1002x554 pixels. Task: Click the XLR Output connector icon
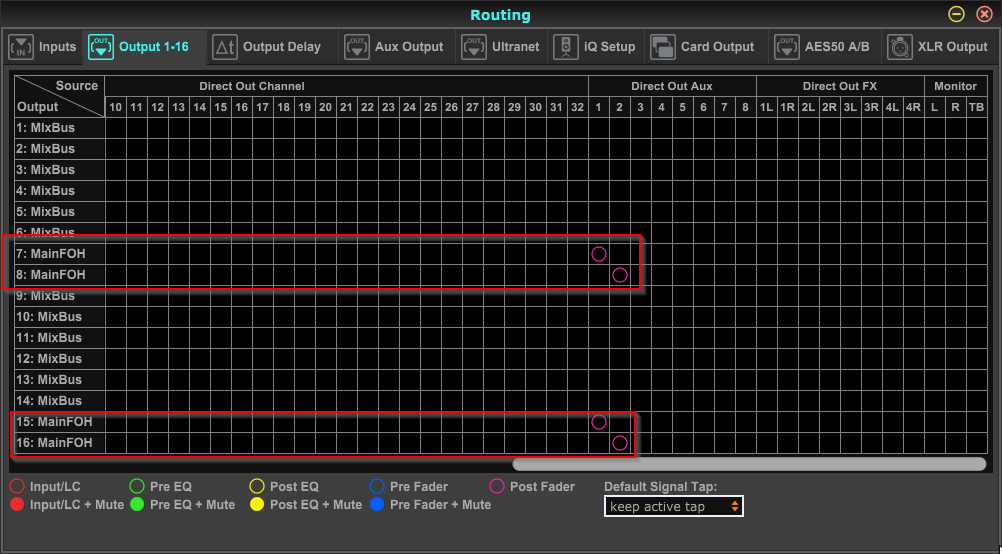(x=900, y=47)
